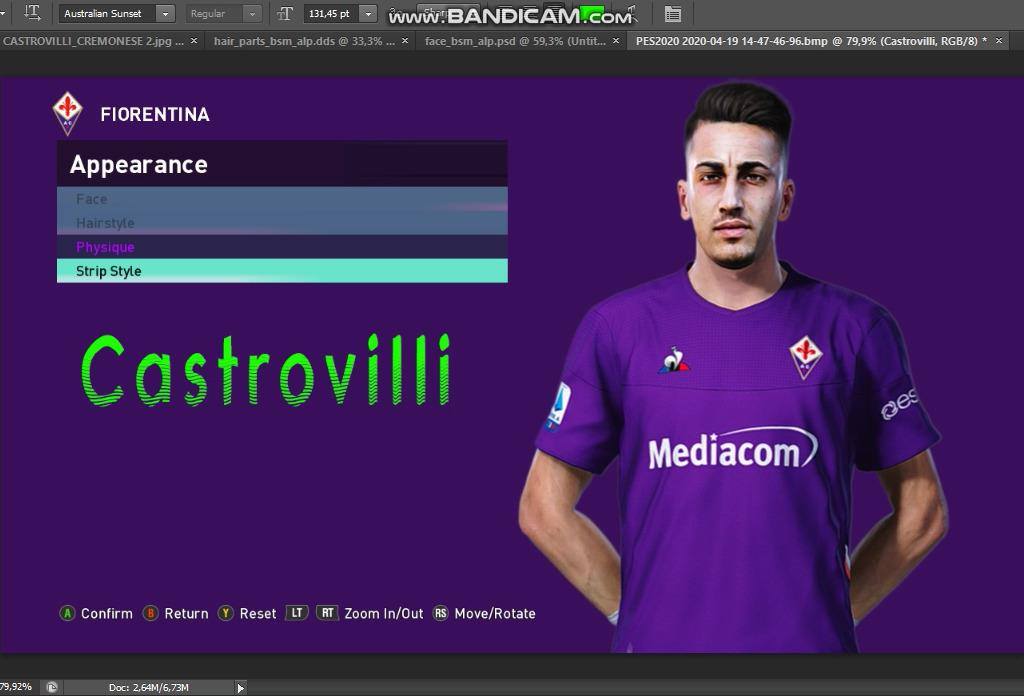Screen dimensions: 1024x696
Task: Click the green A Confirm button icon
Action: pos(67,613)
